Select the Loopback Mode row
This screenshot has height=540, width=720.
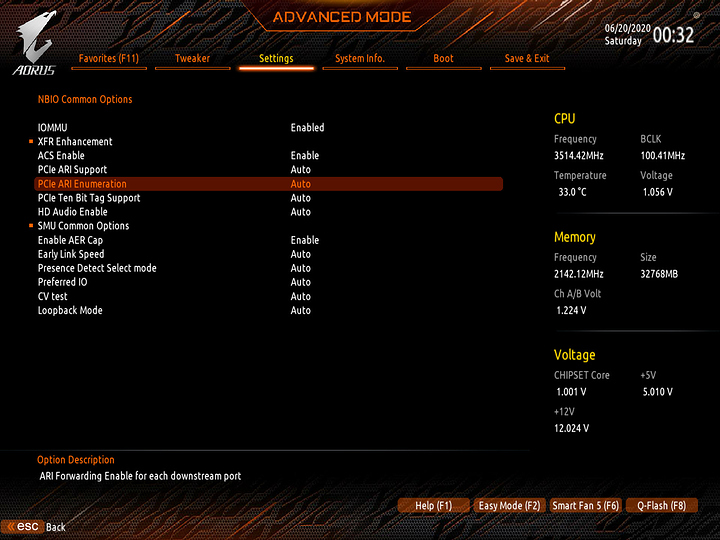pos(70,310)
